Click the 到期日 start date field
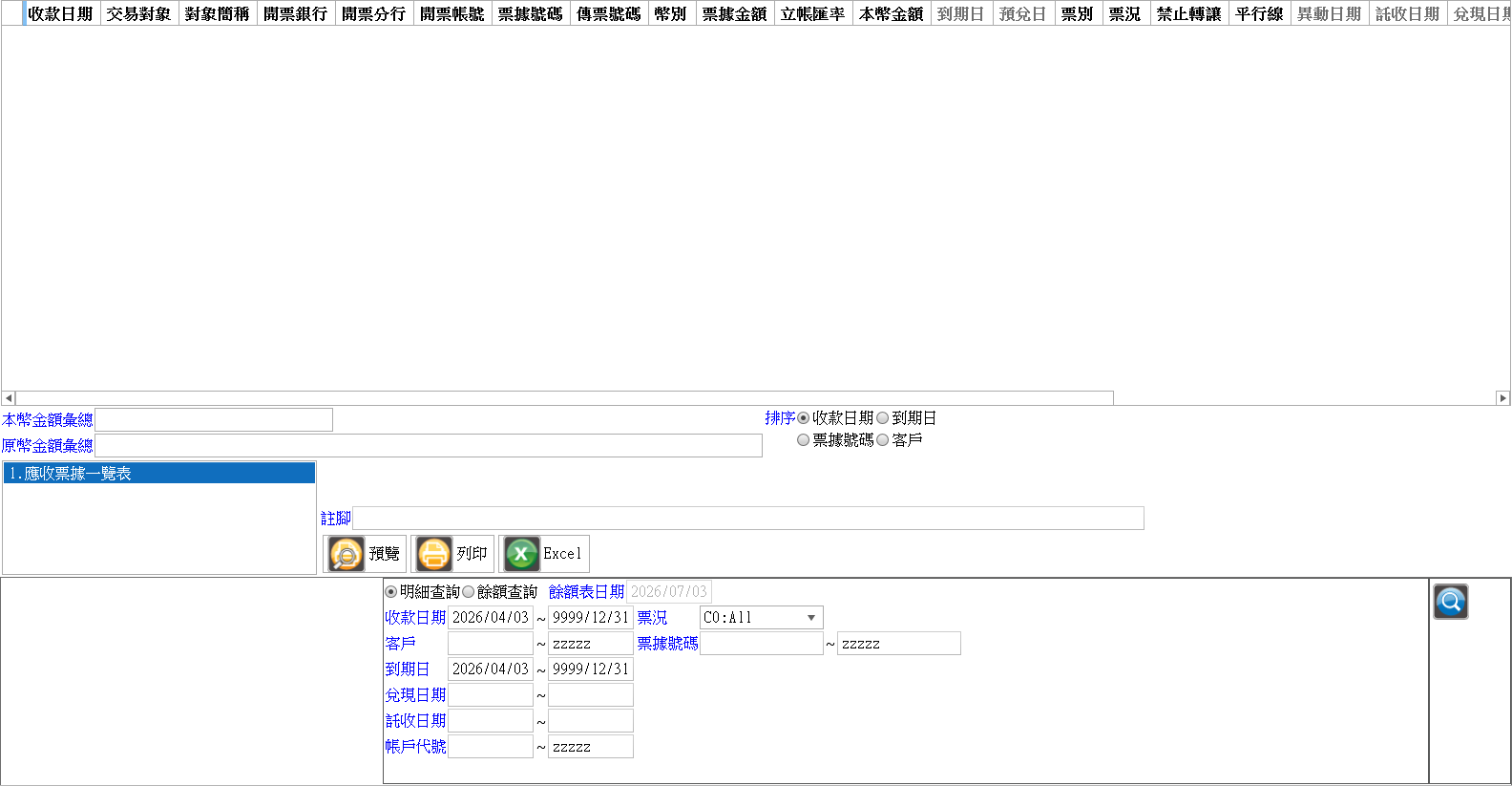 (491, 669)
